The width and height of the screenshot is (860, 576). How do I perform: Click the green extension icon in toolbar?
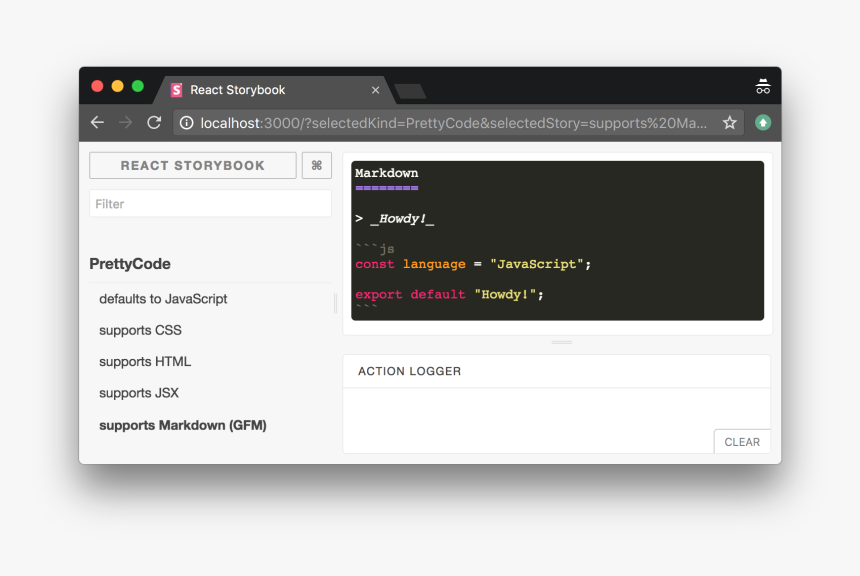tap(763, 122)
